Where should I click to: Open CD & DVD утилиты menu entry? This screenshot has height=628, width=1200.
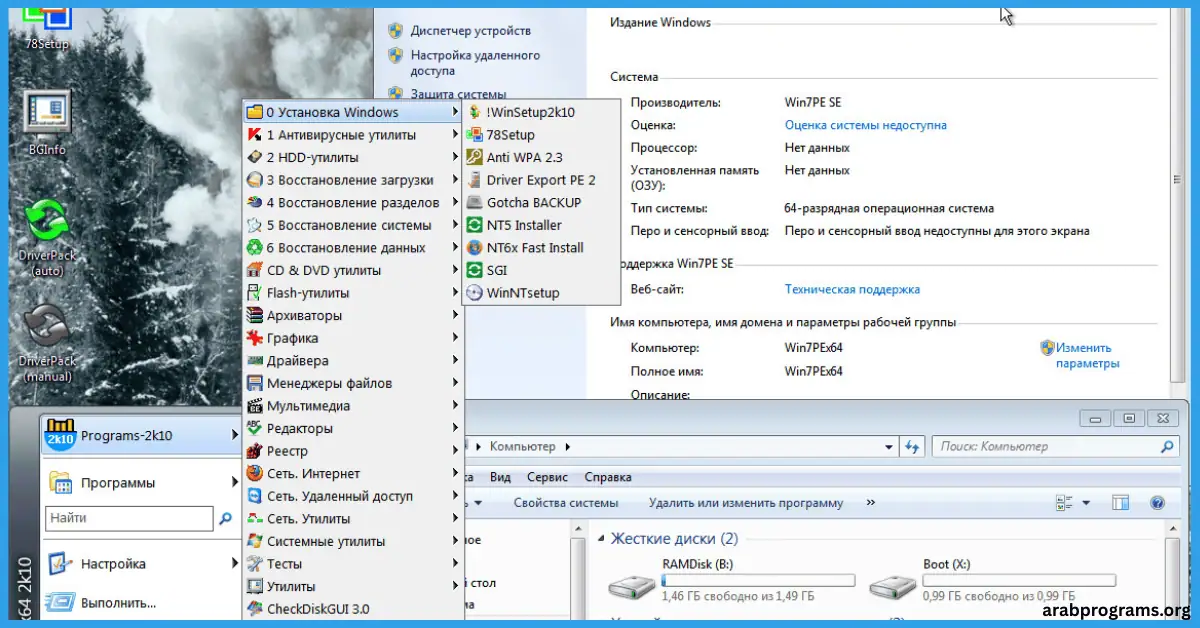[352, 270]
